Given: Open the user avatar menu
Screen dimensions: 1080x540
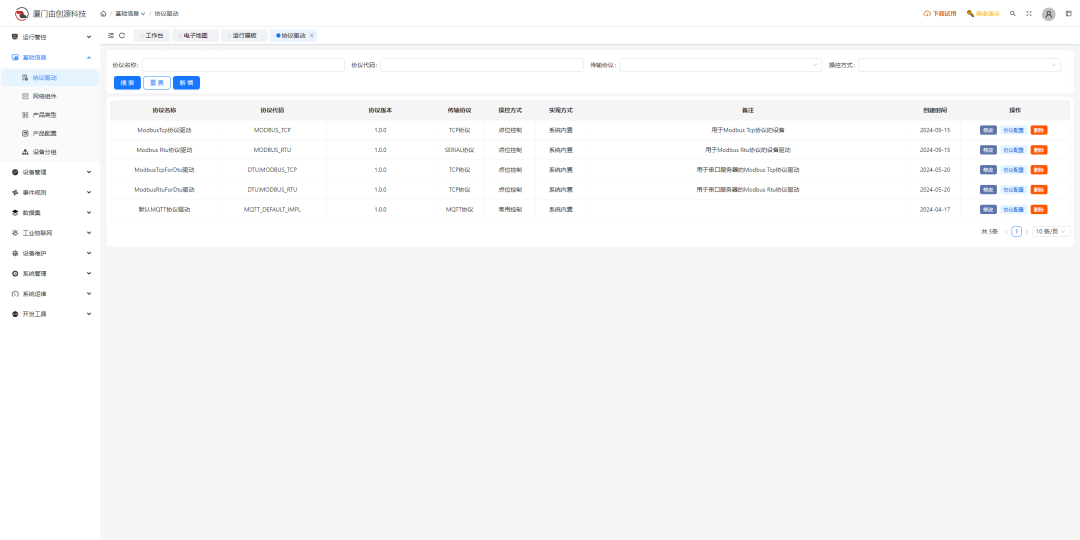Looking at the screenshot, I should point(1048,14).
